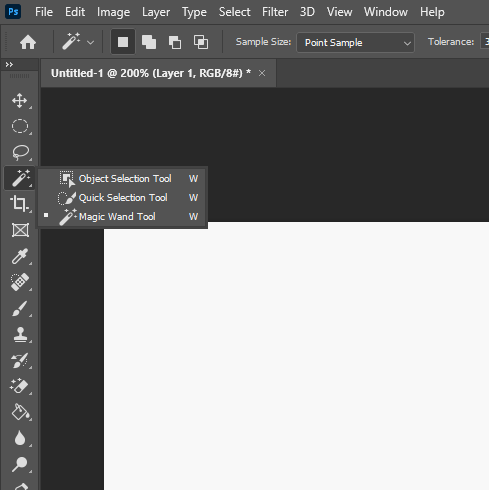Open the Select menu
The width and height of the screenshot is (489, 490).
[x=234, y=12]
